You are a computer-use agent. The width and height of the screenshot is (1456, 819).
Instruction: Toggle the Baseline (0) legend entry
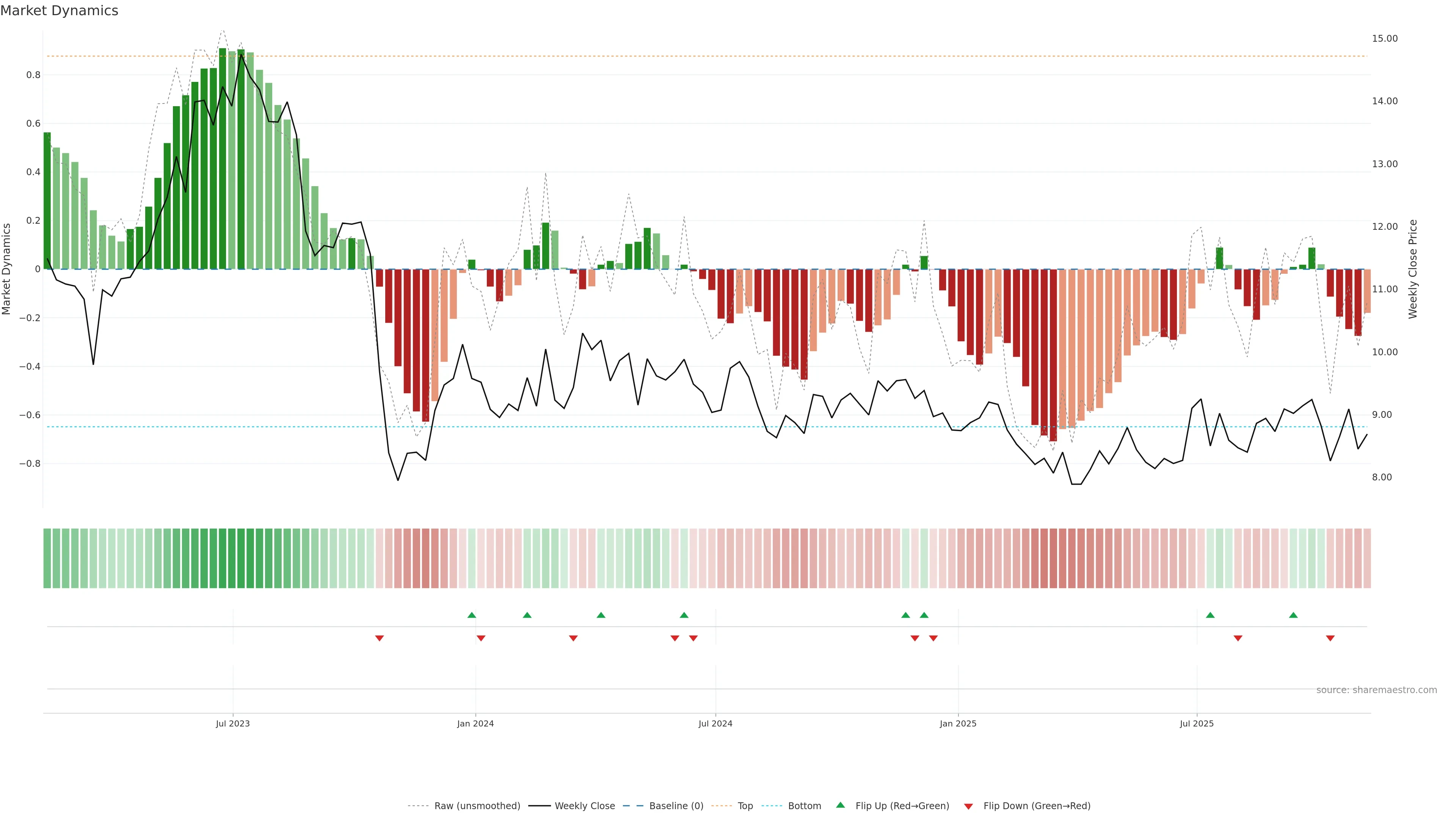pos(676,806)
